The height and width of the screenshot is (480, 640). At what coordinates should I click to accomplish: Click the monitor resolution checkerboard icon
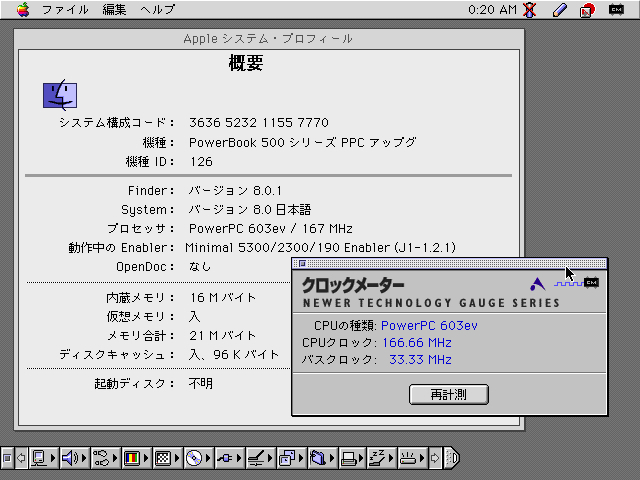click(x=163, y=458)
